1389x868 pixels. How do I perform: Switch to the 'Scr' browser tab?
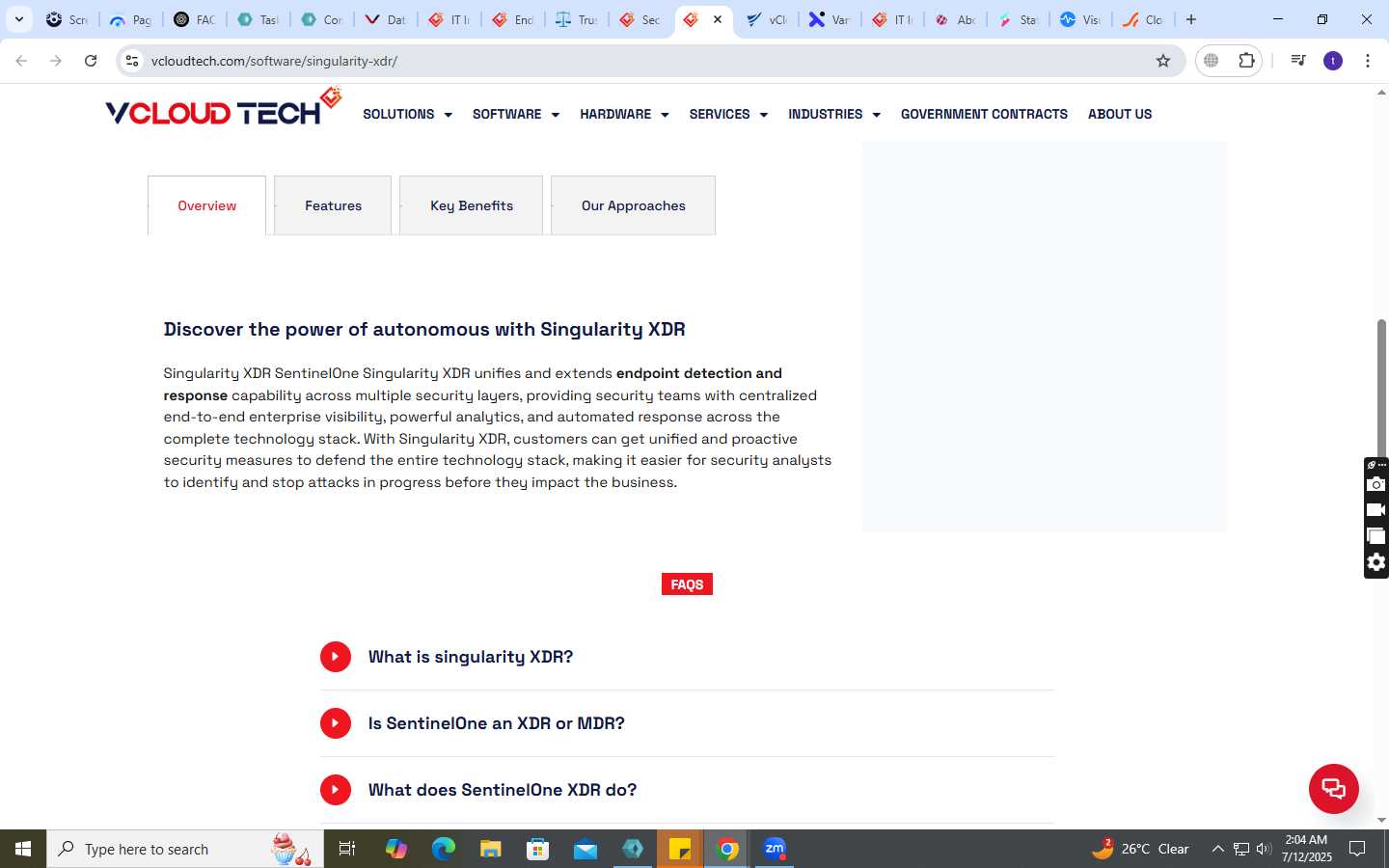pos(67,19)
